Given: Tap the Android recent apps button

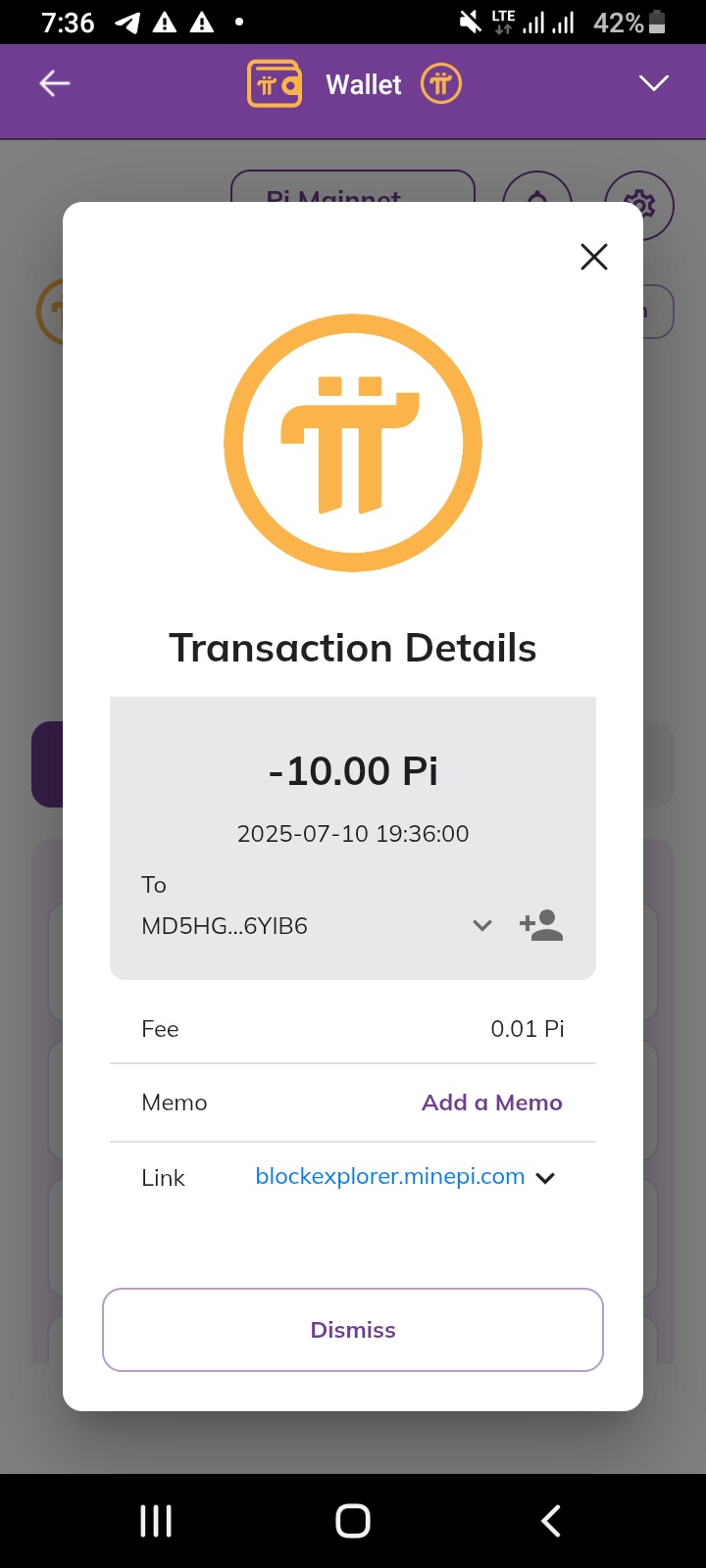Looking at the screenshot, I should pos(156,1521).
